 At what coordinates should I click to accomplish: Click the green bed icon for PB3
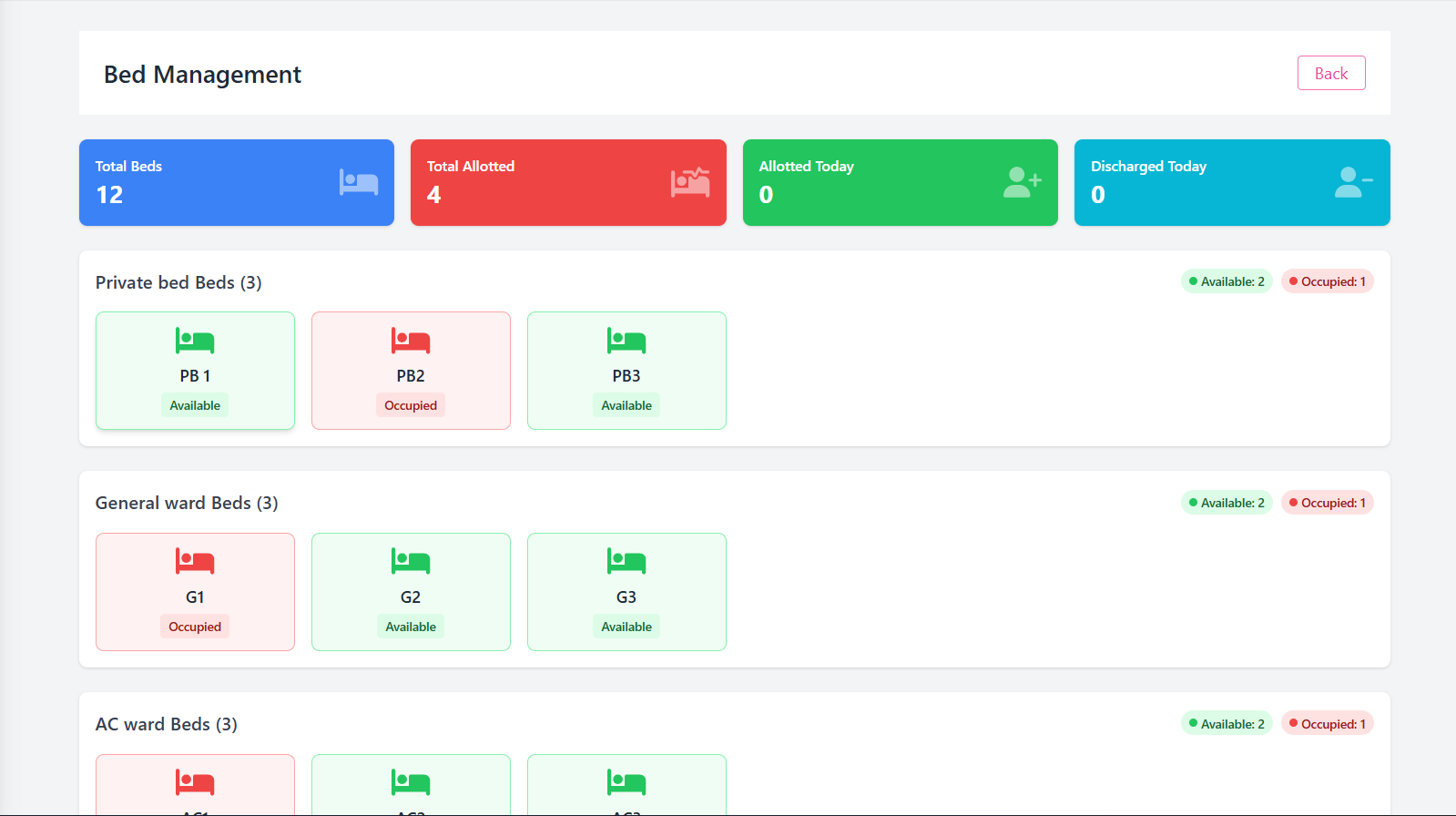click(626, 341)
